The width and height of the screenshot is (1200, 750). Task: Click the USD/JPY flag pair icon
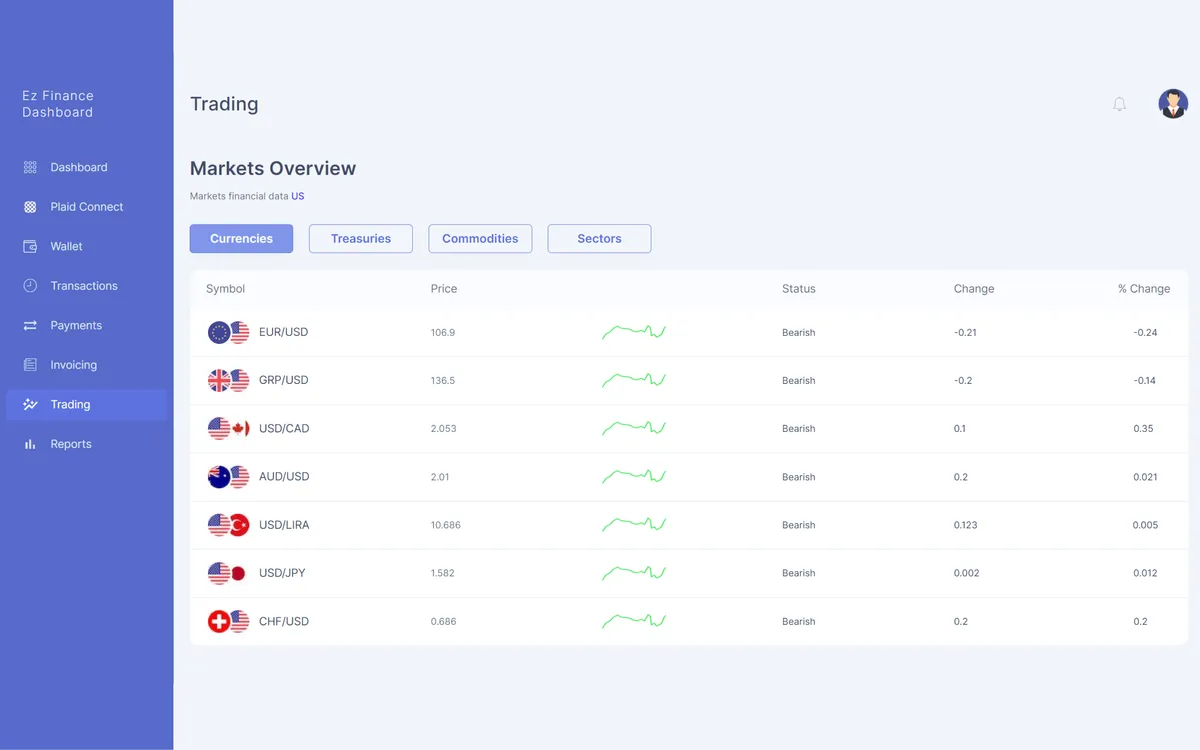[x=229, y=573]
